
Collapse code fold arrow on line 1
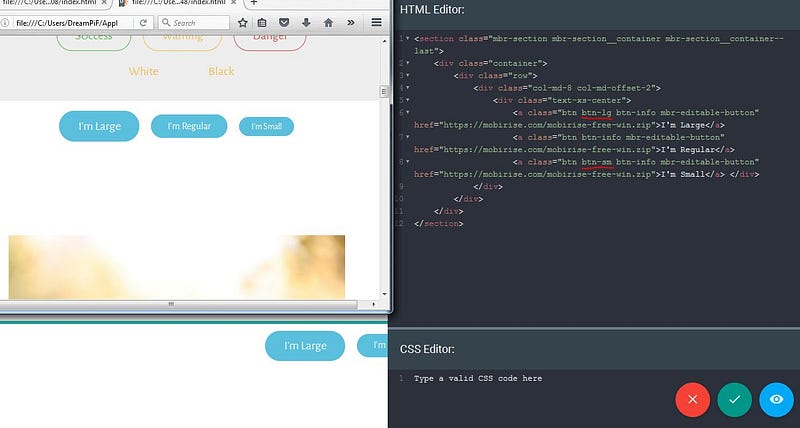tap(408, 38)
